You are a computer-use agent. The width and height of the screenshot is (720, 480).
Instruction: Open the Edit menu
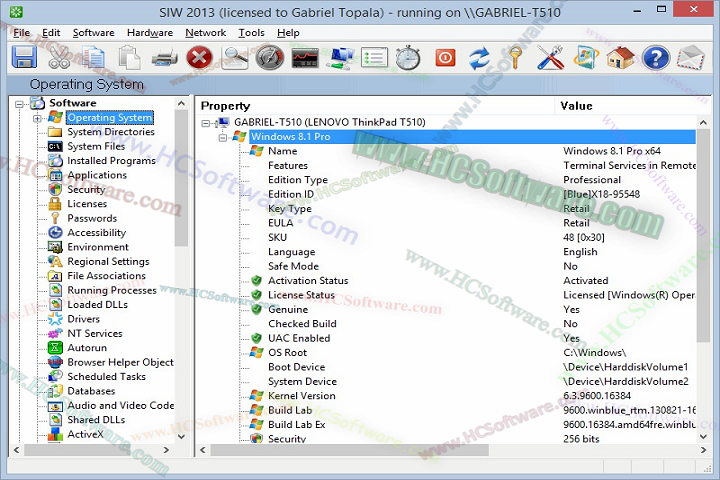(51, 33)
